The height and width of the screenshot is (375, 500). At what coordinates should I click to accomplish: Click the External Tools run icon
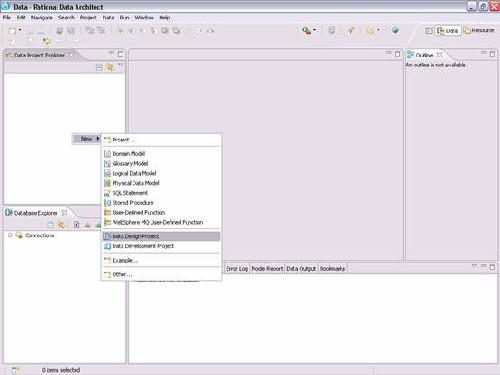pyautogui.click(x=306, y=31)
